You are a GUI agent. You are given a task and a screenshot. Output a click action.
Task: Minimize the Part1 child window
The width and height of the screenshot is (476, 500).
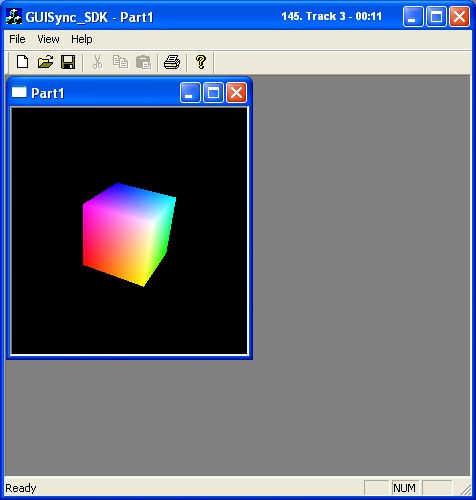(190, 92)
